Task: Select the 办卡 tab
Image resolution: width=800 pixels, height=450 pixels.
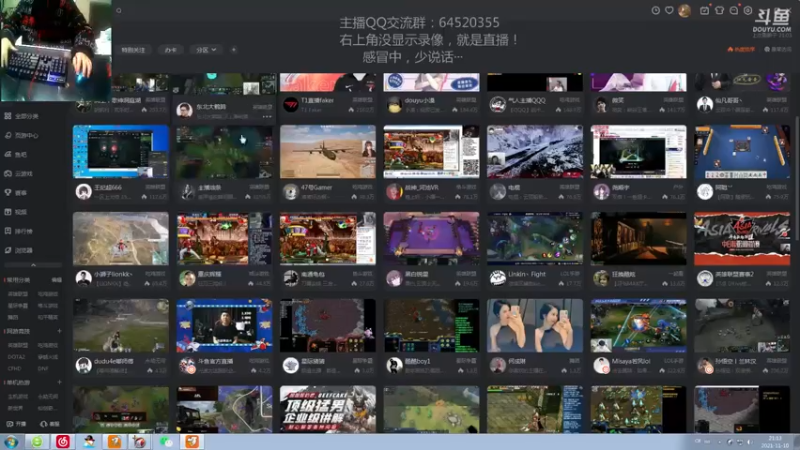Action: pyautogui.click(x=170, y=50)
